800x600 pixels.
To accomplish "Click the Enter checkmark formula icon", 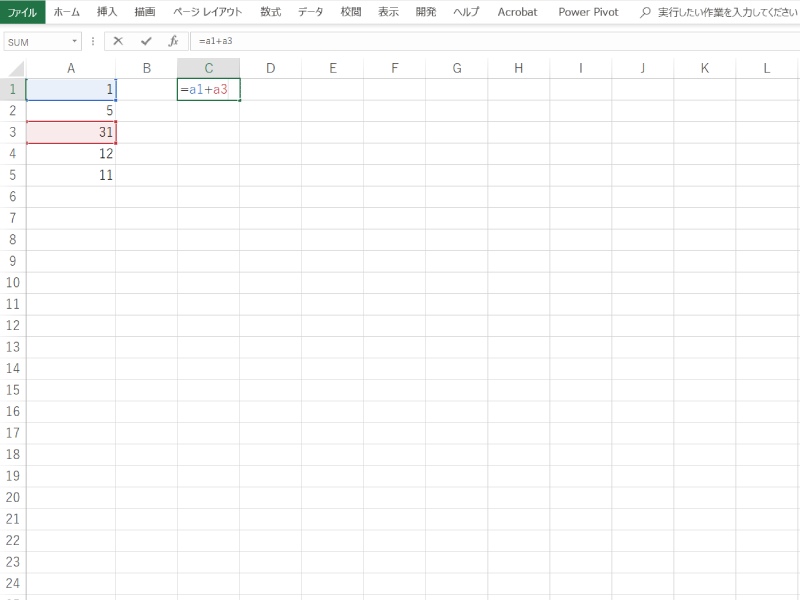I will [146, 41].
